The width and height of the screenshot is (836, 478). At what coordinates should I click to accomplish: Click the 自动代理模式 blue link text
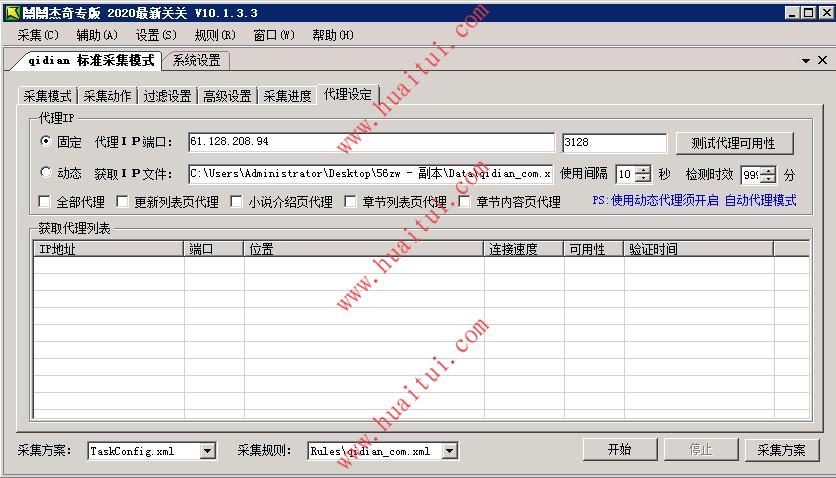point(761,200)
